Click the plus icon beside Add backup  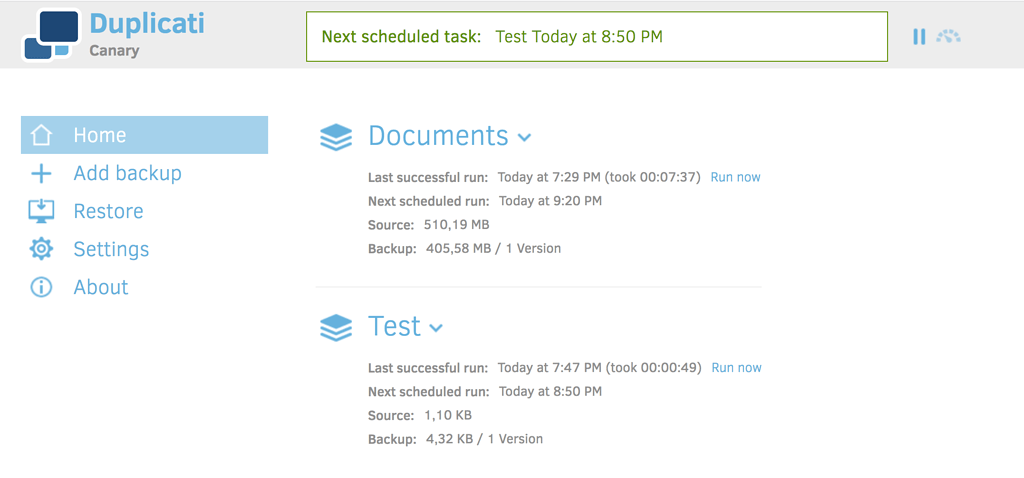click(x=41, y=174)
